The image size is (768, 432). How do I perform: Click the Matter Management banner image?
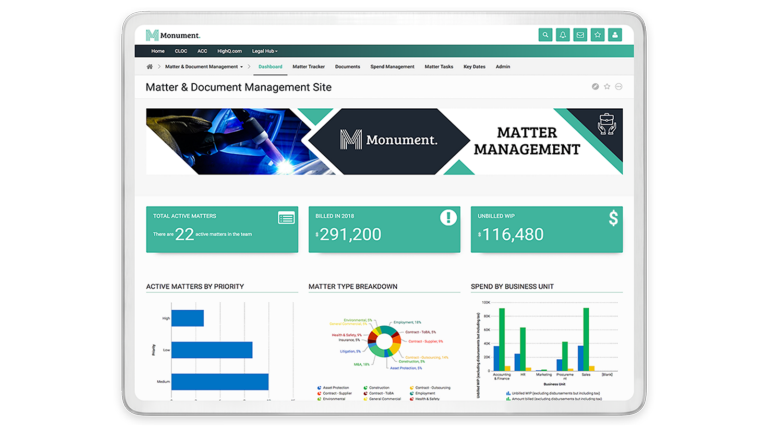coord(384,142)
